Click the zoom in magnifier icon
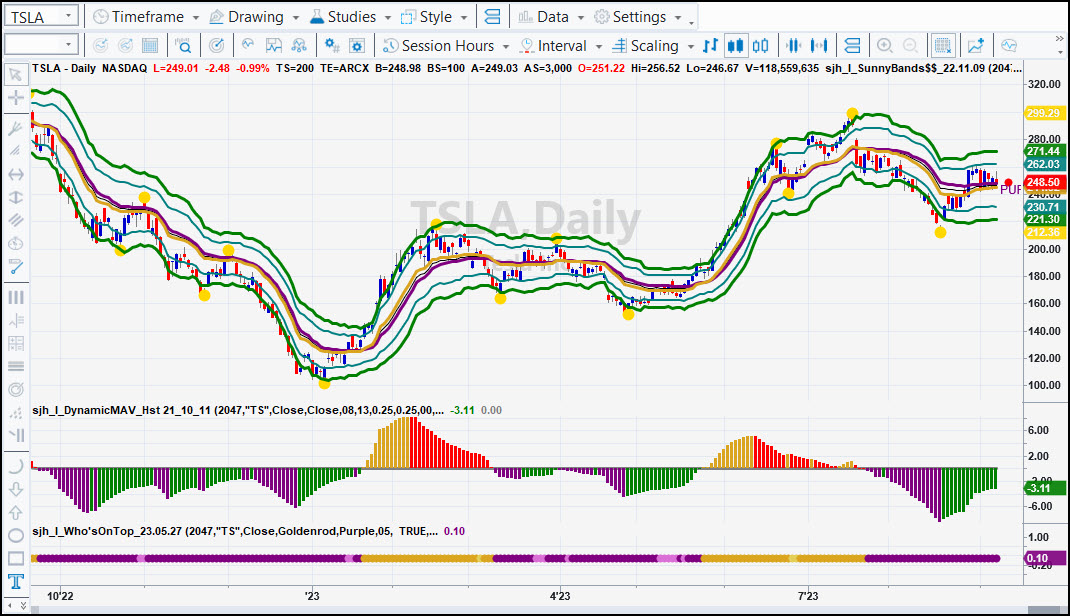 coord(884,46)
